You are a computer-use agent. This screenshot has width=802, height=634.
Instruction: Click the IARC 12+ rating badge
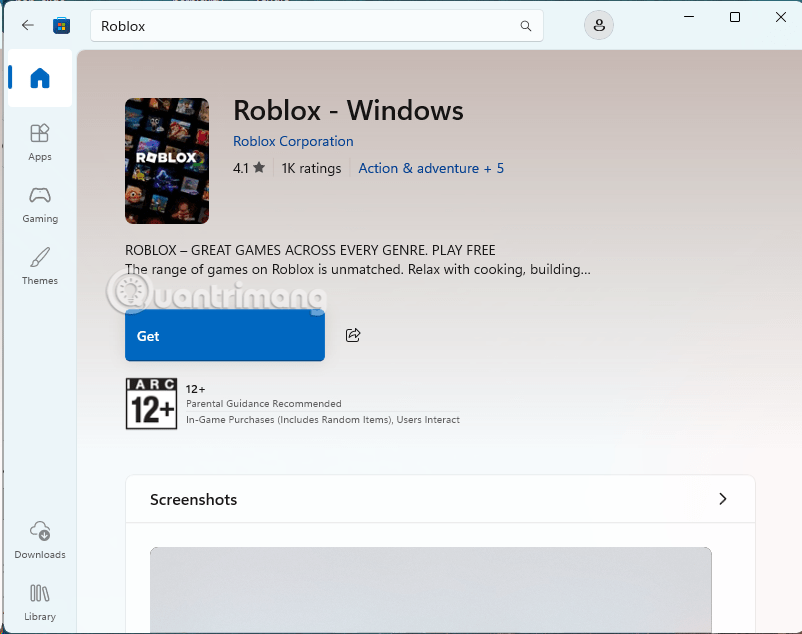151,403
